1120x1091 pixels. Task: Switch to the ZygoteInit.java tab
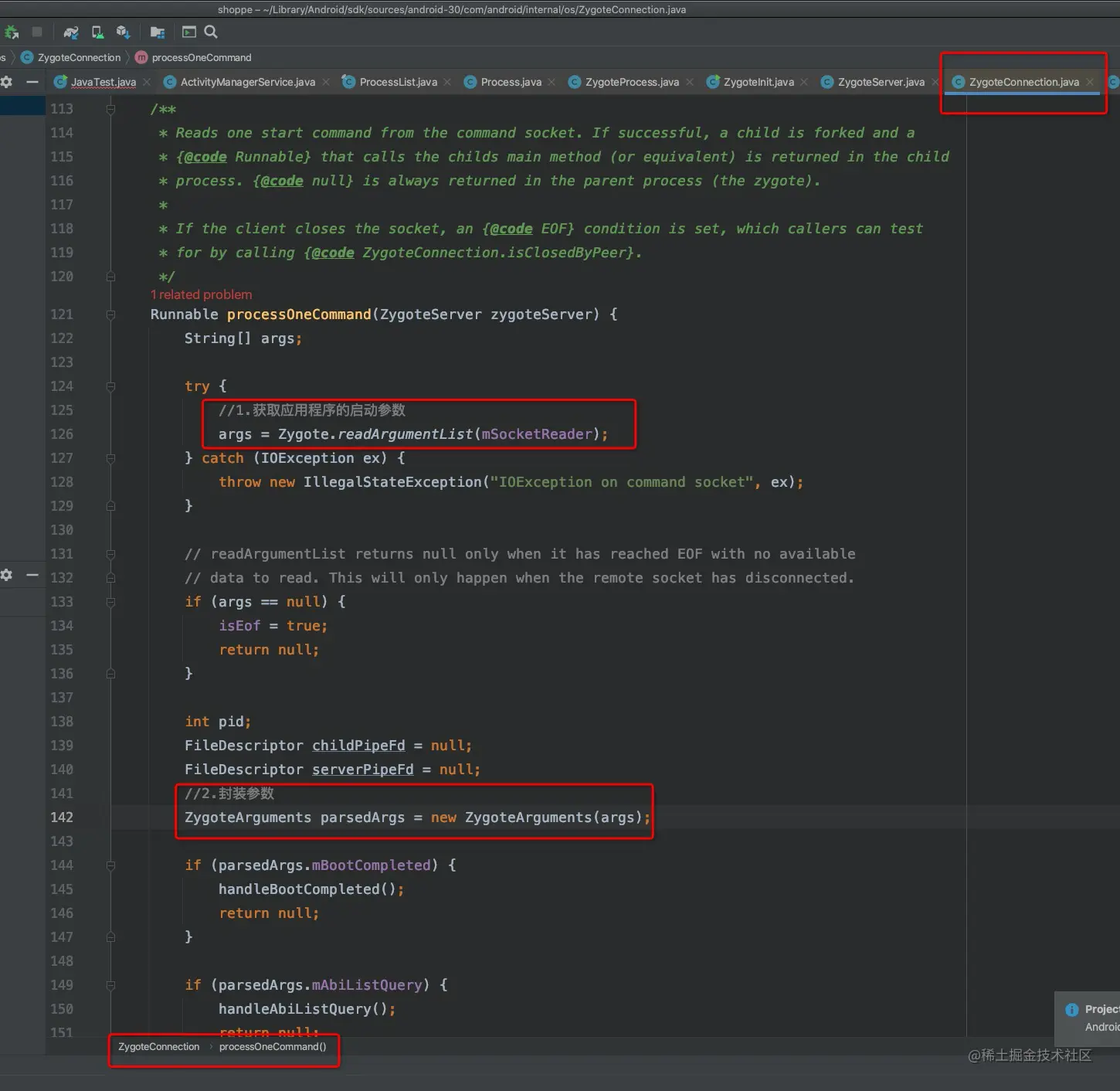click(759, 82)
